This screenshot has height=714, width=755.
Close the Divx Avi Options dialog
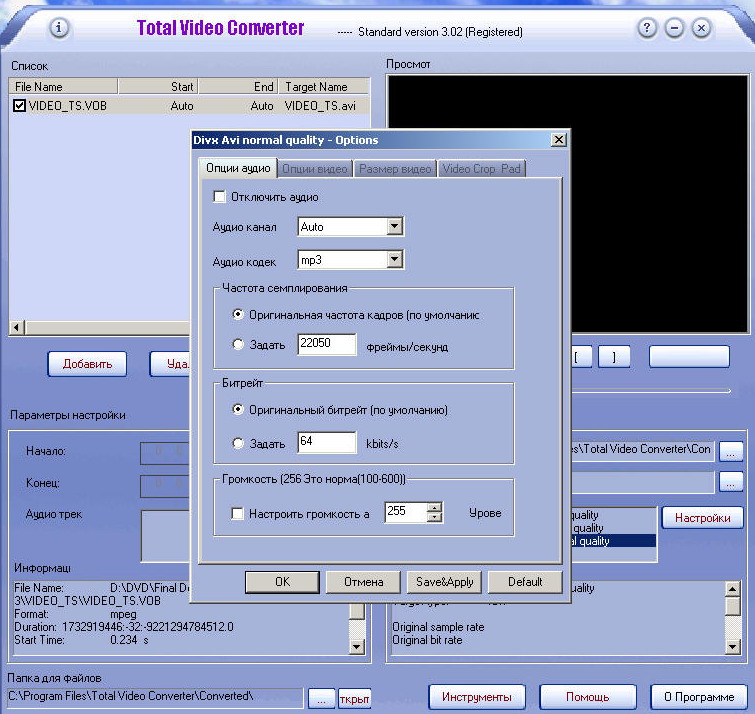click(558, 140)
